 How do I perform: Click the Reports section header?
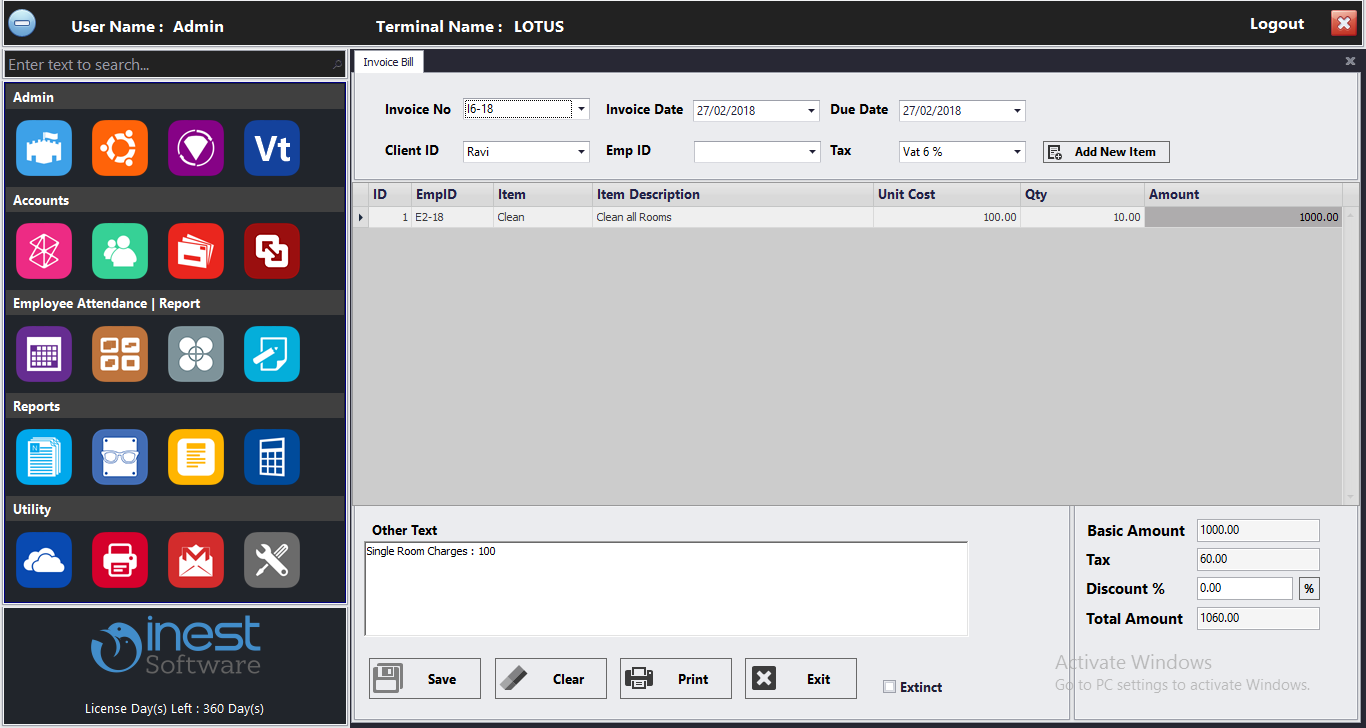(175, 406)
